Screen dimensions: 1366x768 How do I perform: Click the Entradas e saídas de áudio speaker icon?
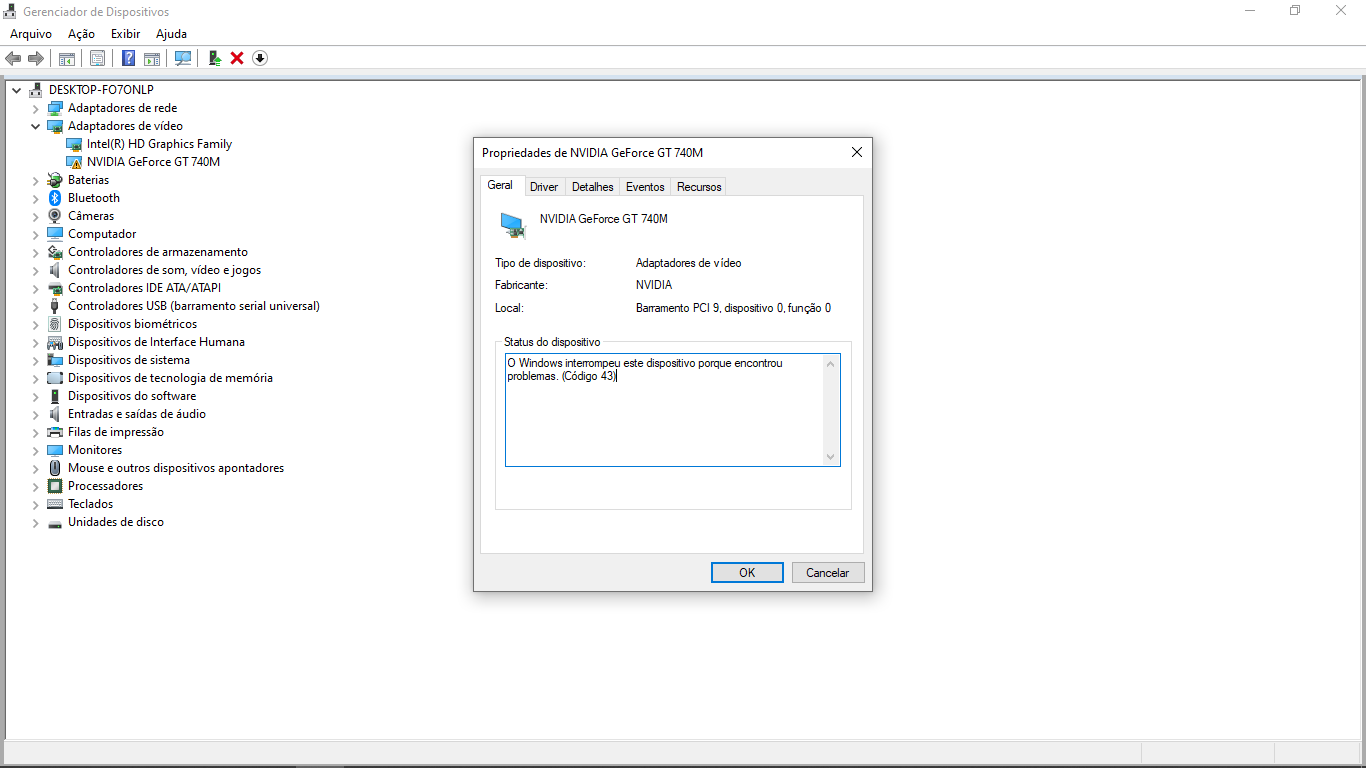[x=55, y=414]
